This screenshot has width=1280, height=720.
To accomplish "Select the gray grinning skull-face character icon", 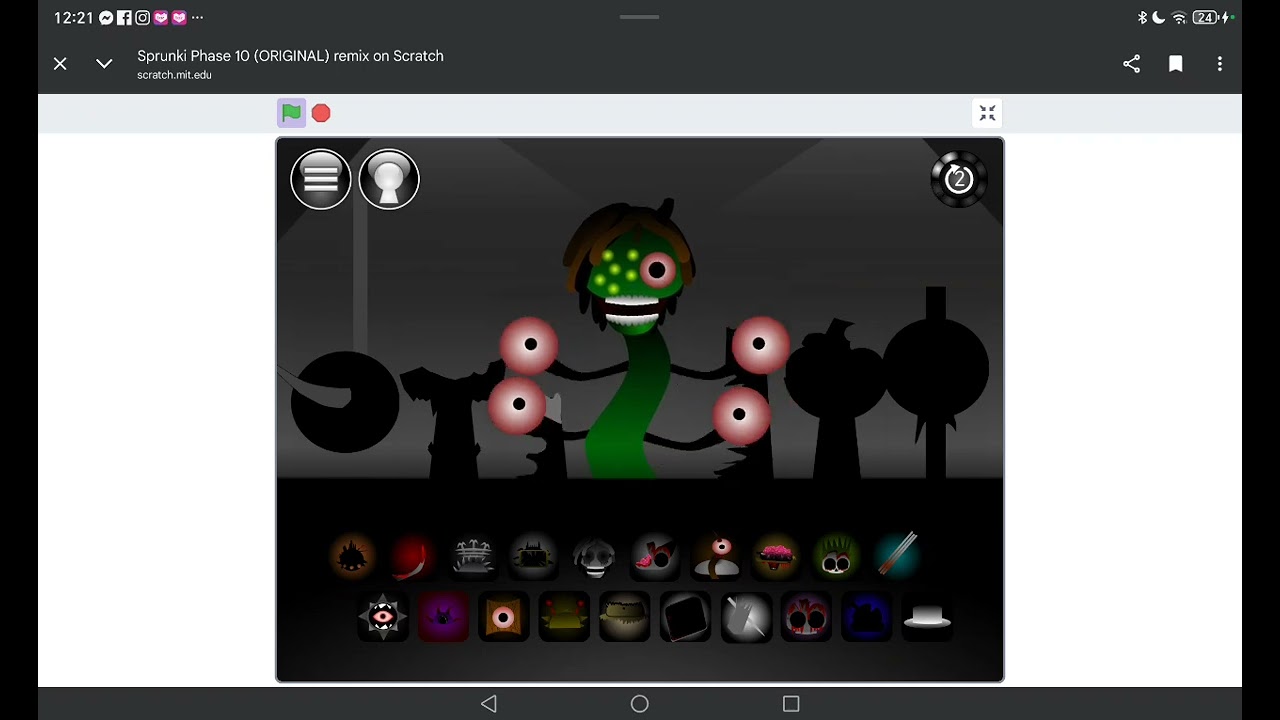I will coord(594,556).
